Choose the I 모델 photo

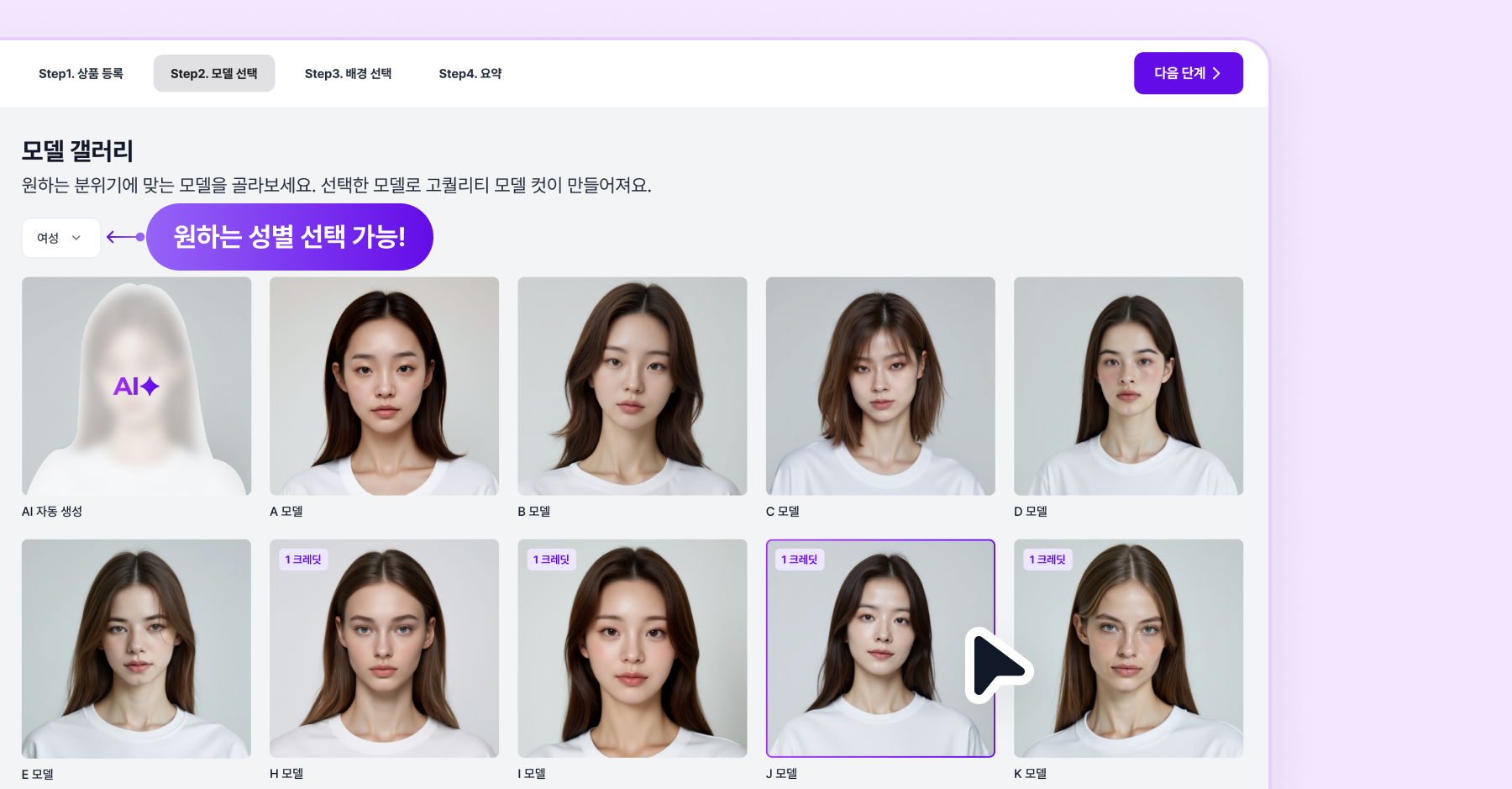point(633,649)
